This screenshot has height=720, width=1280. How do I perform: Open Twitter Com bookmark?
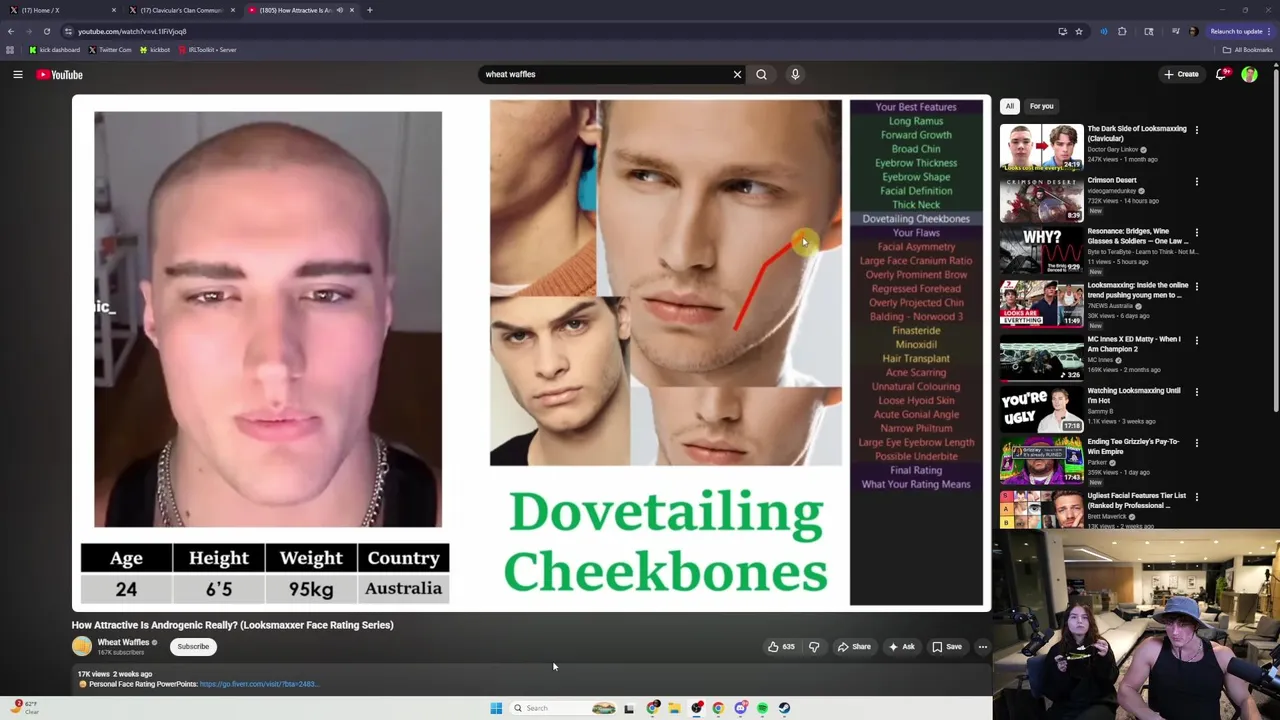[x=110, y=50]
